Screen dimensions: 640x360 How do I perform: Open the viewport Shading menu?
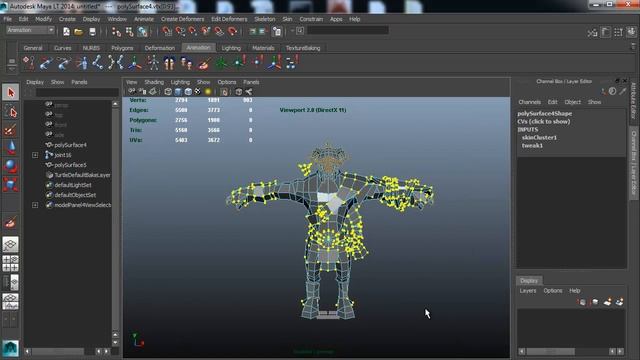(x=154, y=82)
